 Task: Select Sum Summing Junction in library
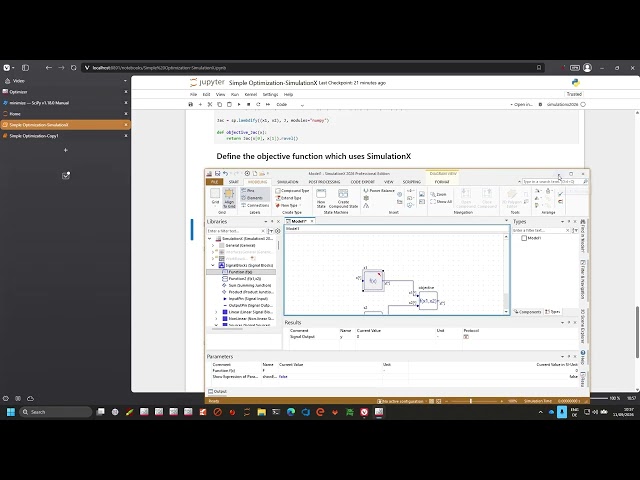pyautogui.click(x=247, y=285)
